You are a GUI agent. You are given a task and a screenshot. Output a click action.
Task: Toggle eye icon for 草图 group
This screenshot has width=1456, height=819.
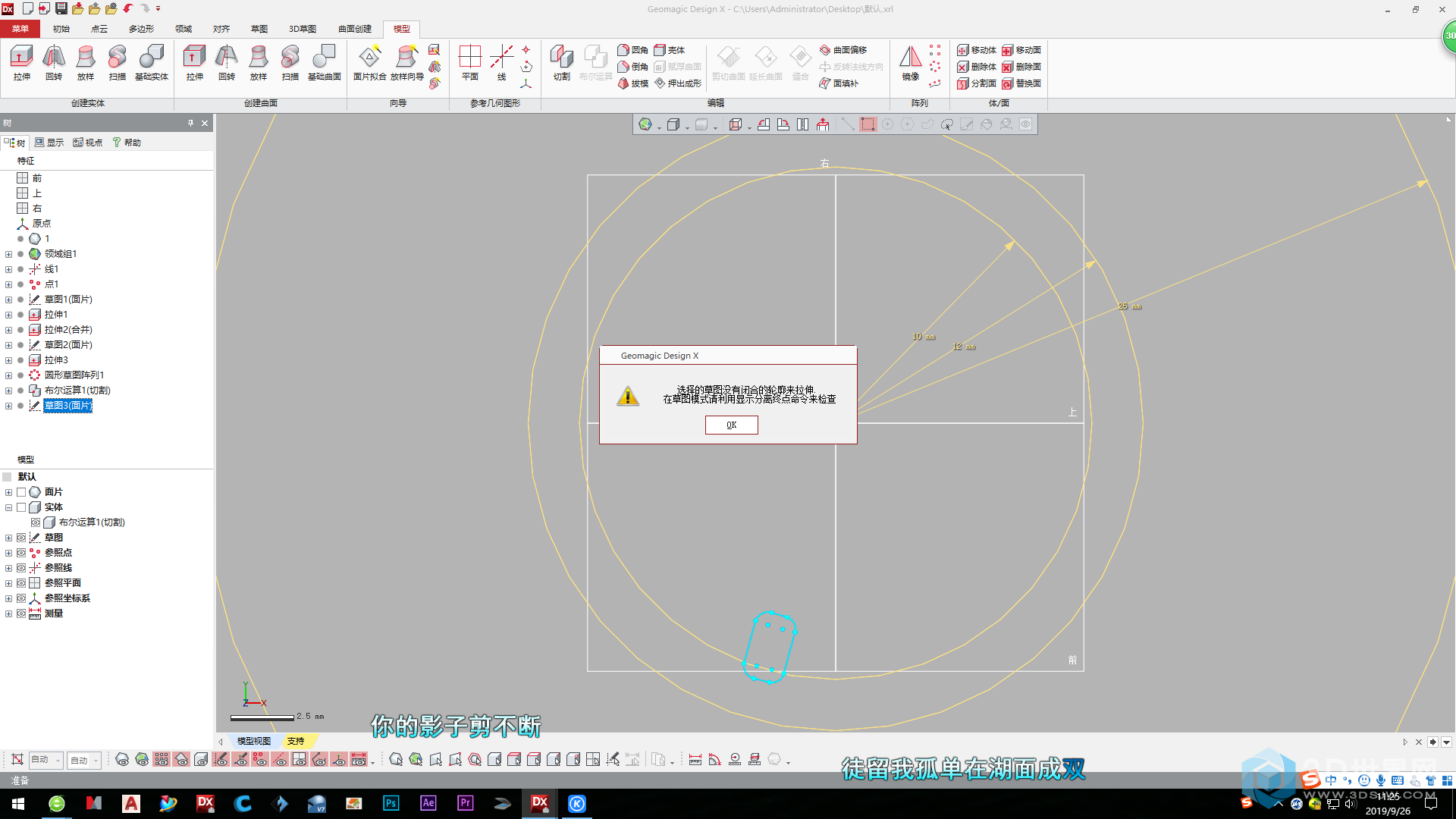[x=21, y=538]
